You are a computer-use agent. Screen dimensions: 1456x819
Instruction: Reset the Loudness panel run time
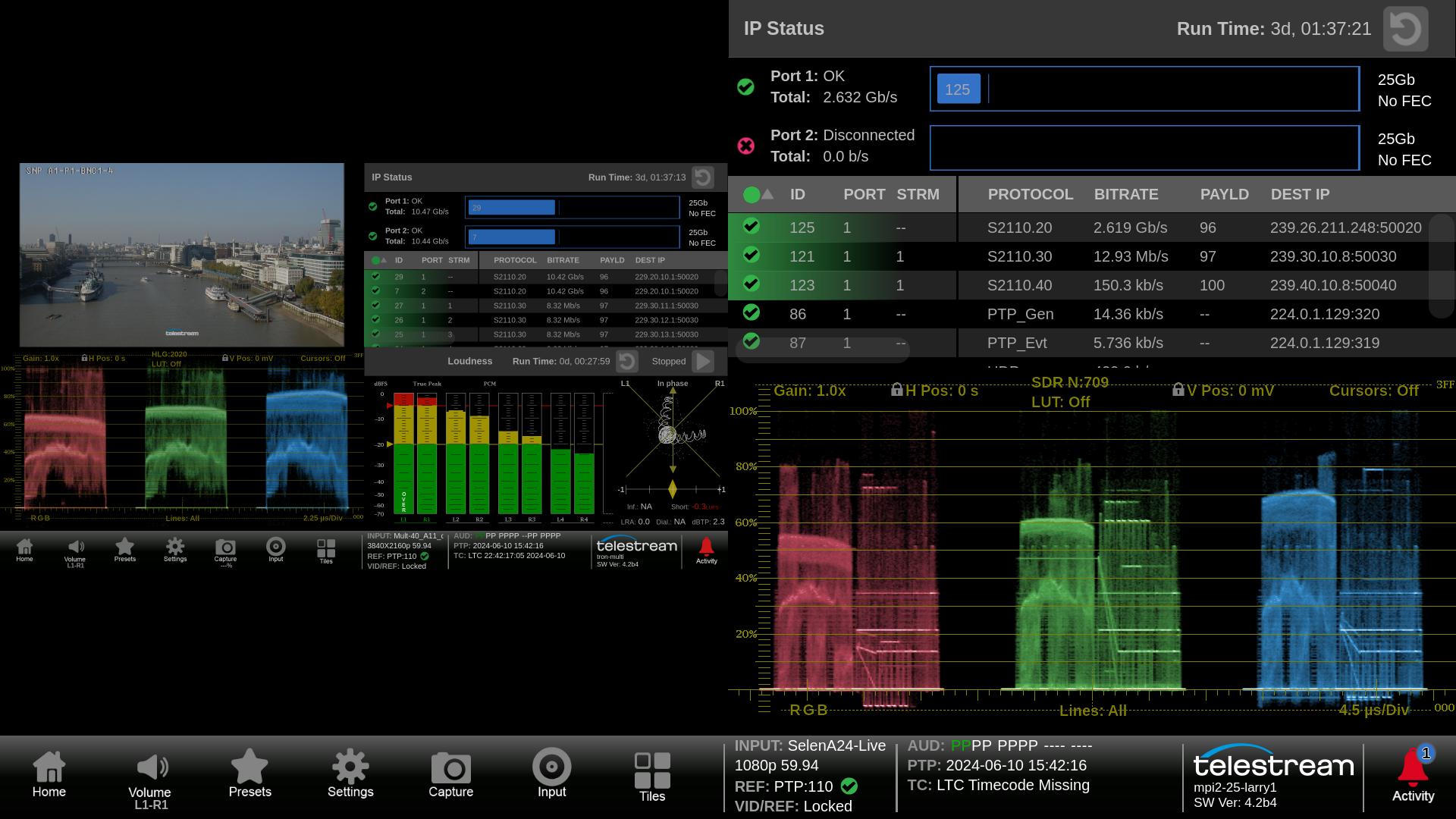point(626,362)
